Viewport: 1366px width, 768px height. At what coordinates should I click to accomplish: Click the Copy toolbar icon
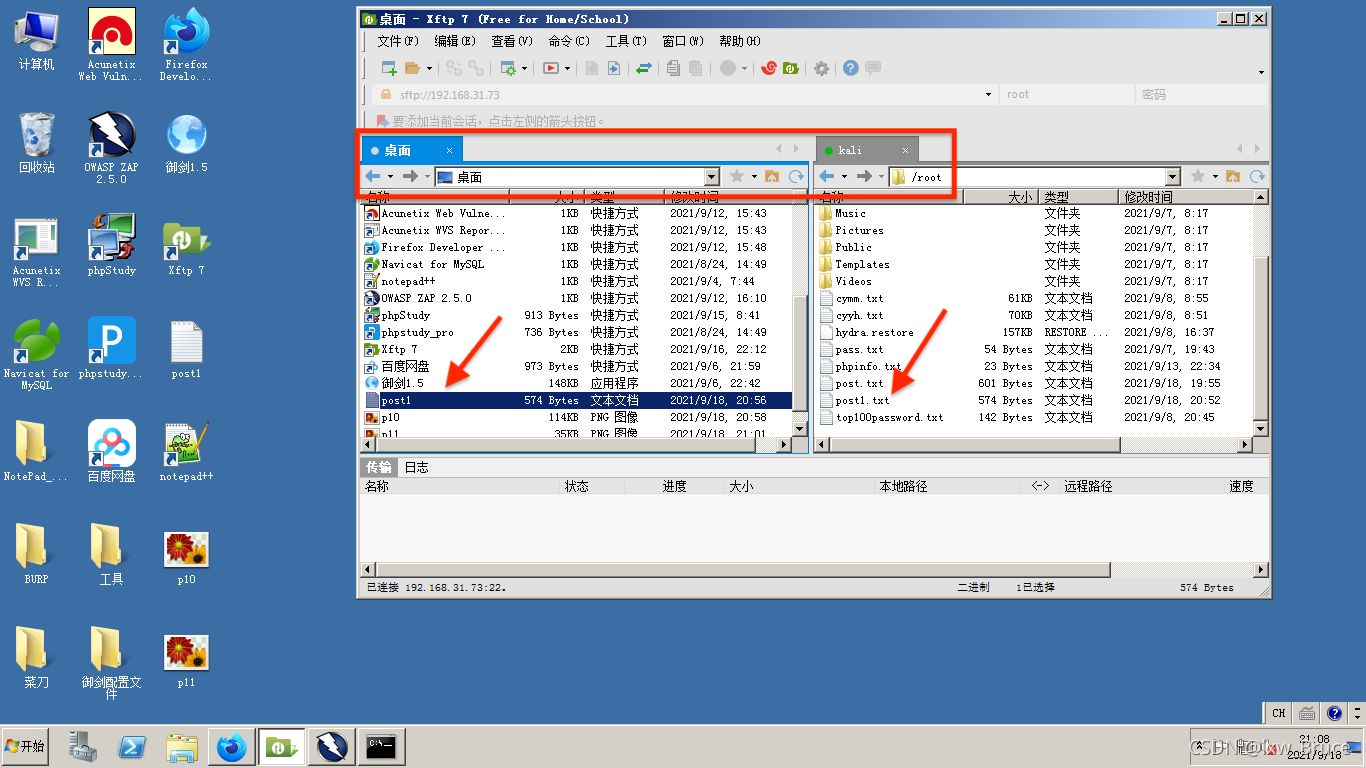click(x=673, y=68)
